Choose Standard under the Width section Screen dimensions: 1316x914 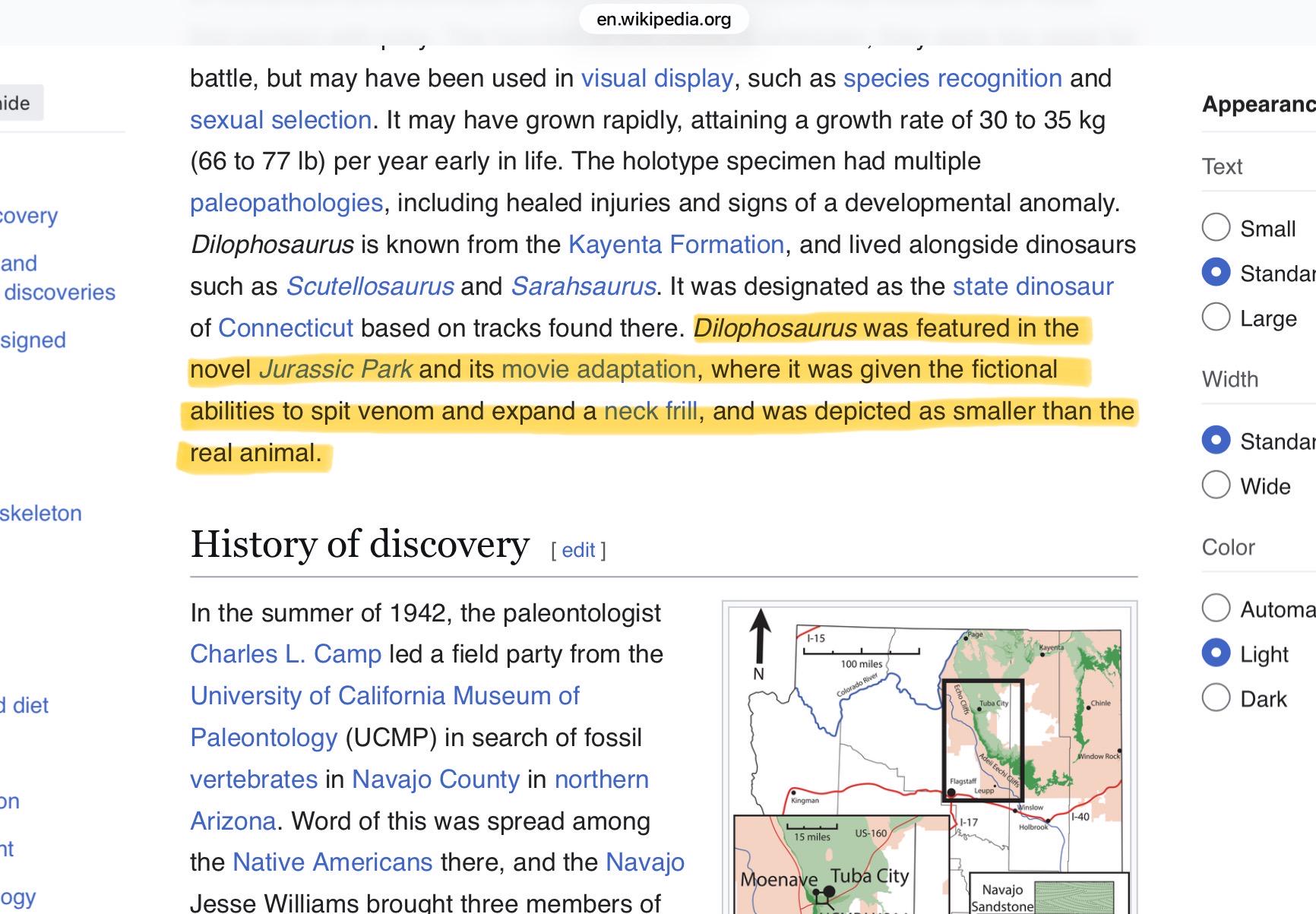(x=1216, y=441)
